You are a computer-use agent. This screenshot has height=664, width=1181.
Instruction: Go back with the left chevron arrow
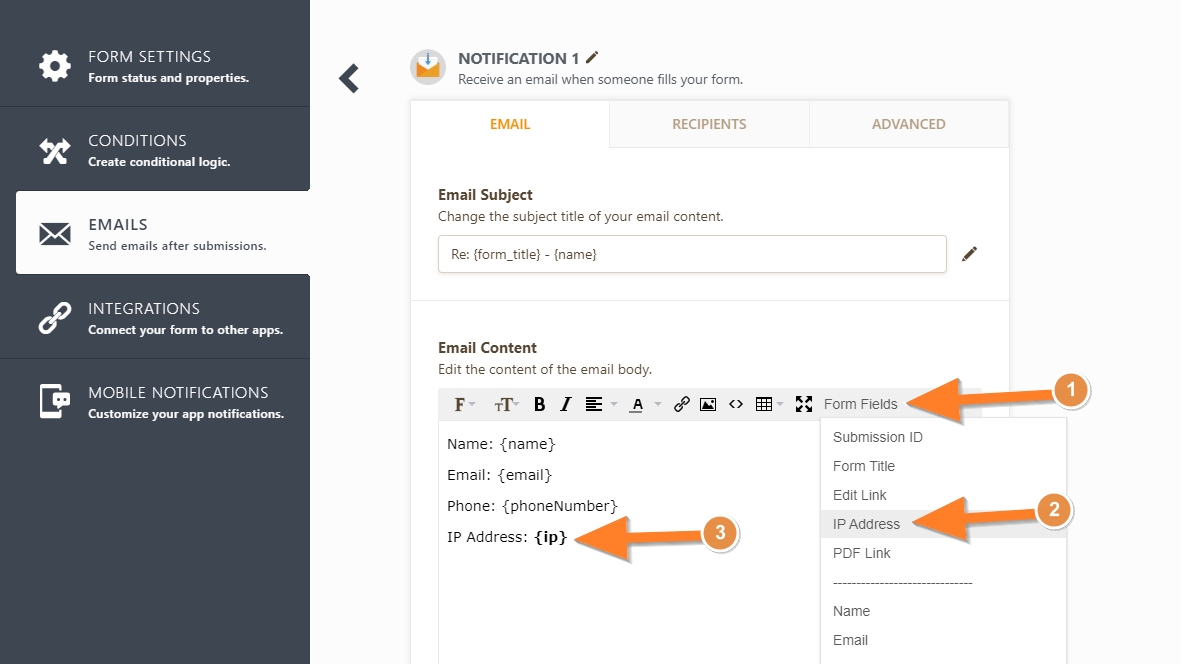(x=349, y=78)
